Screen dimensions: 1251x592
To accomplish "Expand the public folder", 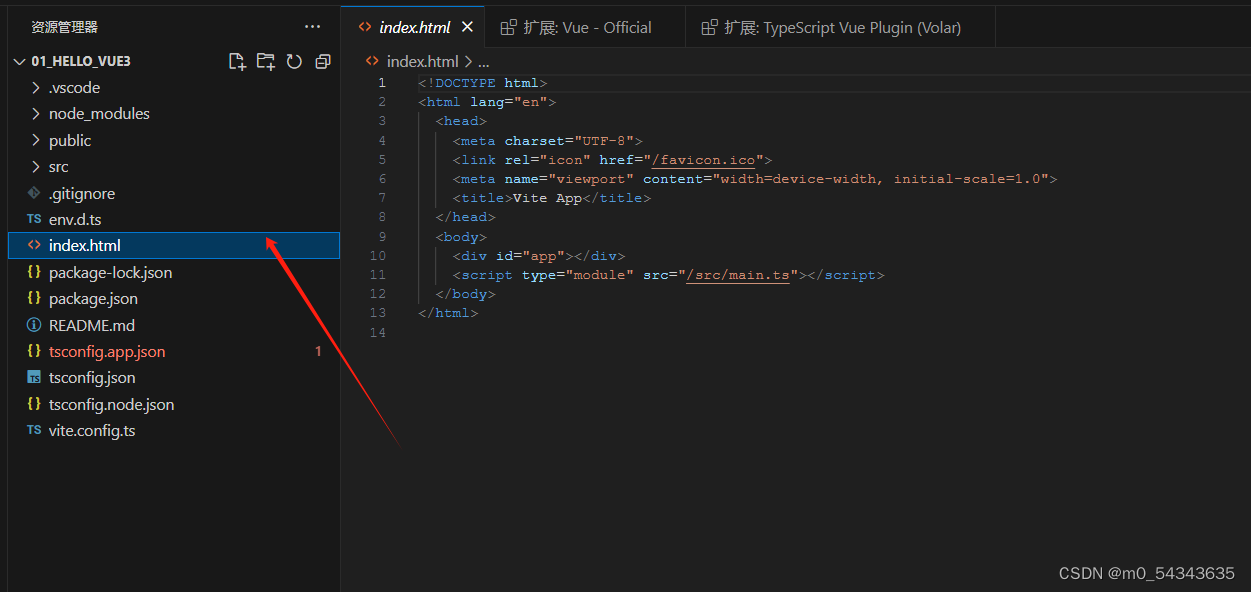I will [70, 140].
